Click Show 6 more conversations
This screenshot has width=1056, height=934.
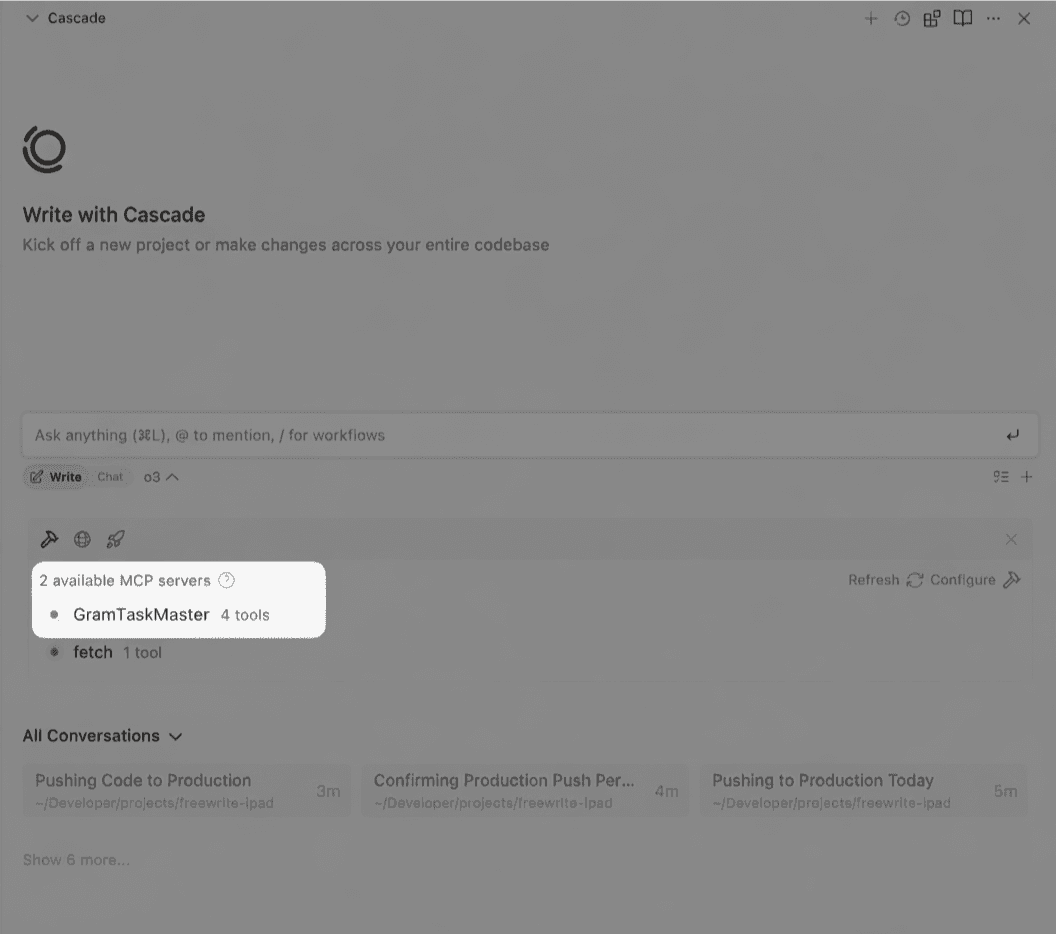[76, 859]
